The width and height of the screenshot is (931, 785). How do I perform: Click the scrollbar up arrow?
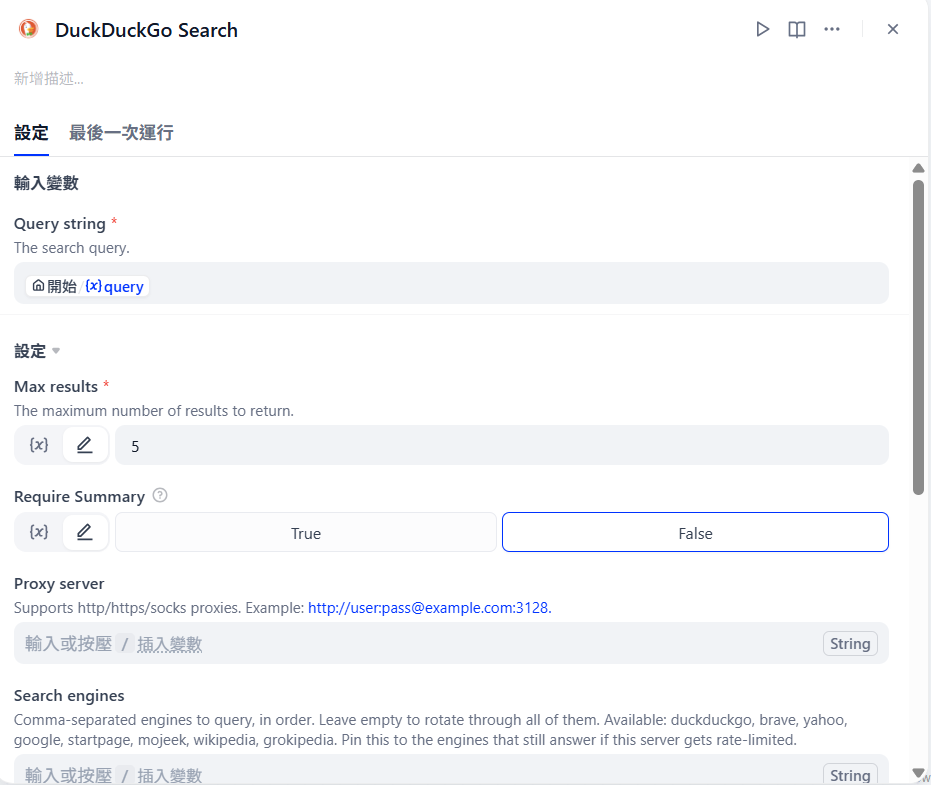click(x=919, y=169)
